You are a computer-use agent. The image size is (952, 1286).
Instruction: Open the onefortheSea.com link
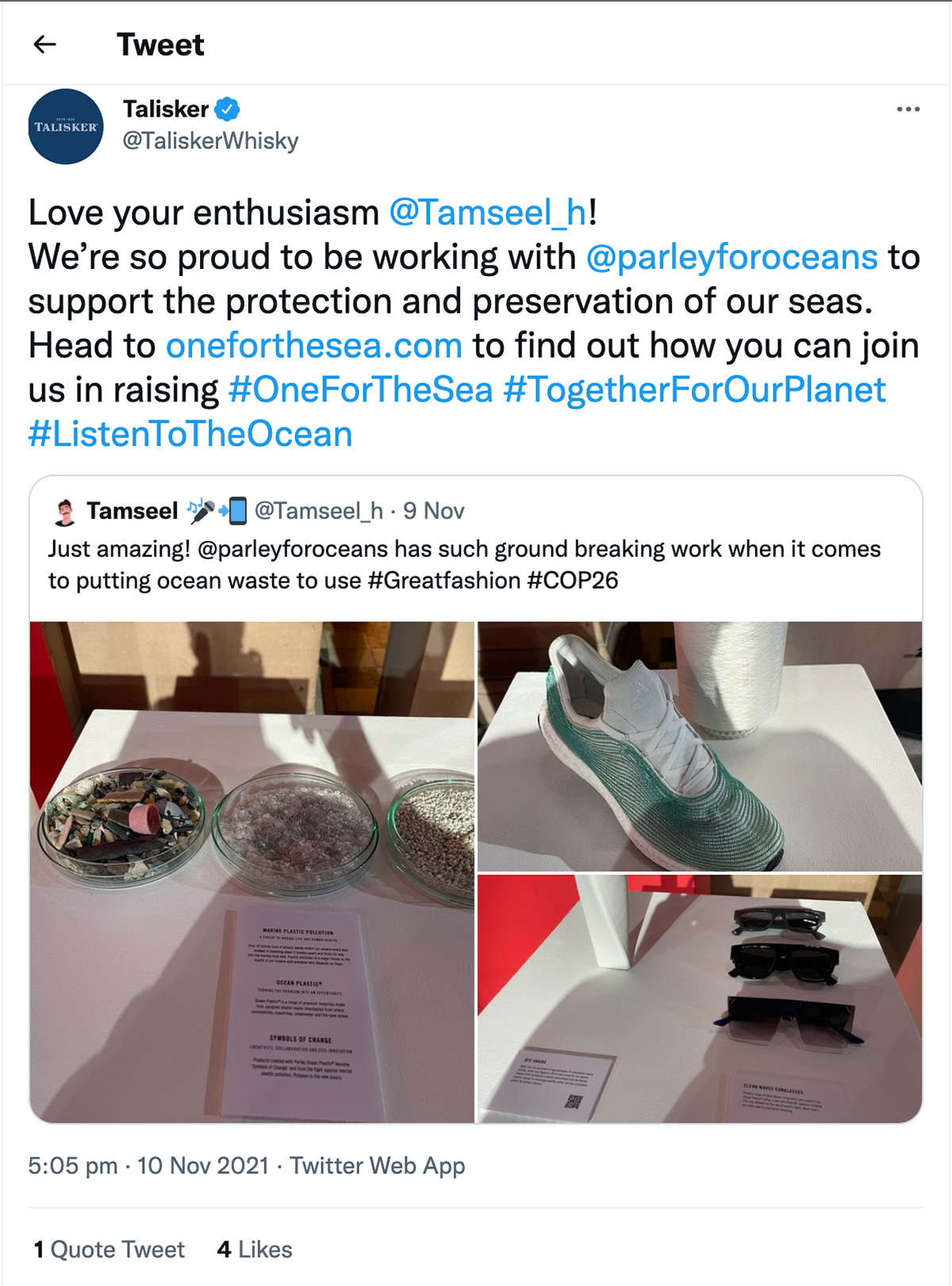[x=314, y=346]
